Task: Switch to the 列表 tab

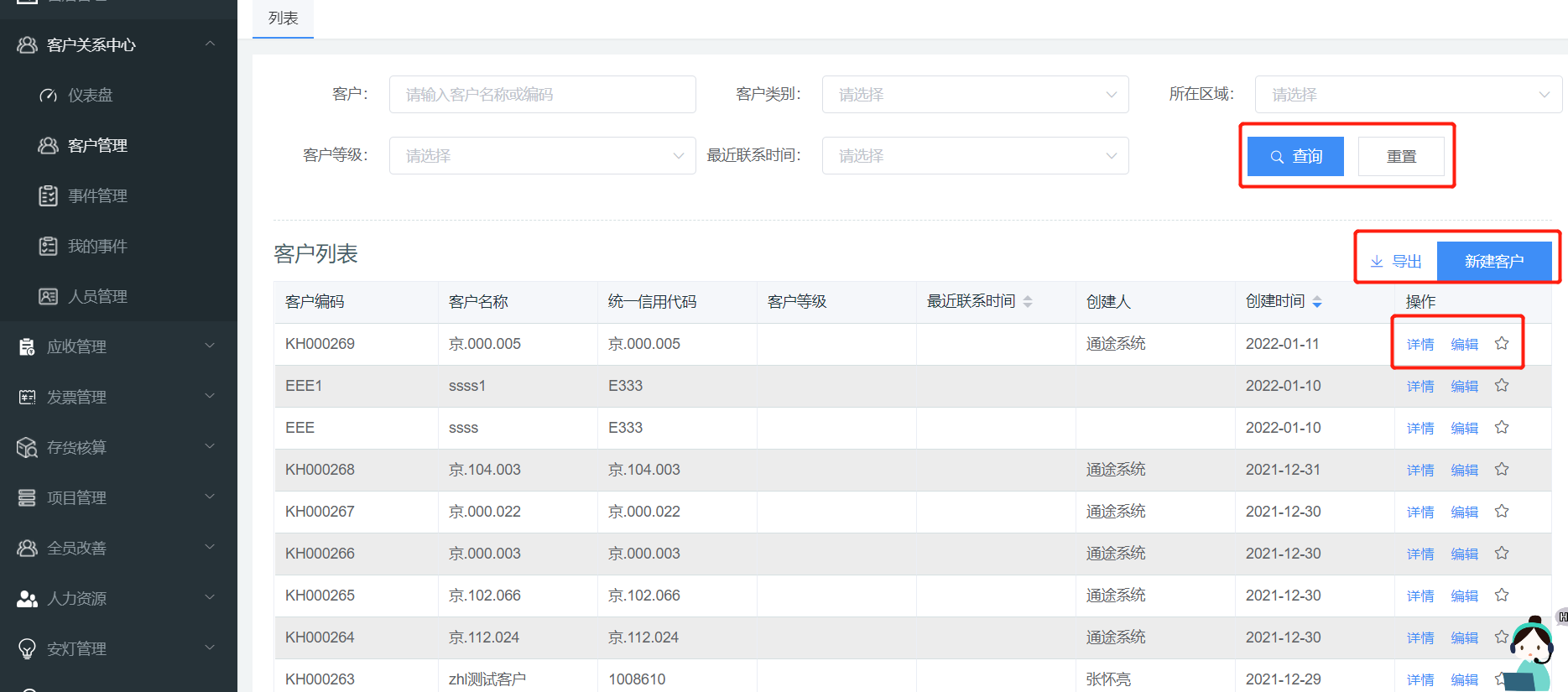Action: 283,18
